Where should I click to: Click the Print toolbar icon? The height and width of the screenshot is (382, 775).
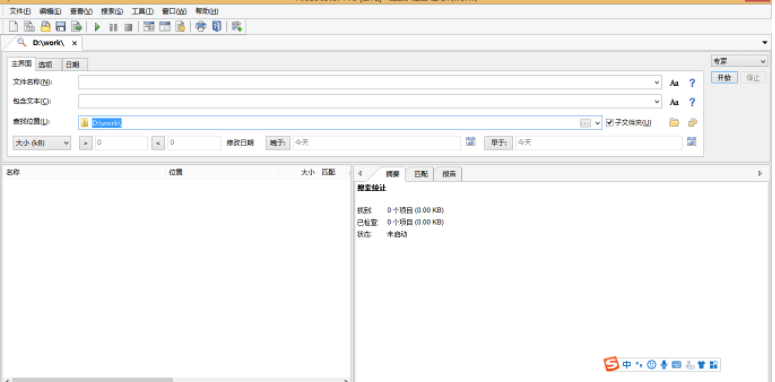click(201, 27)
